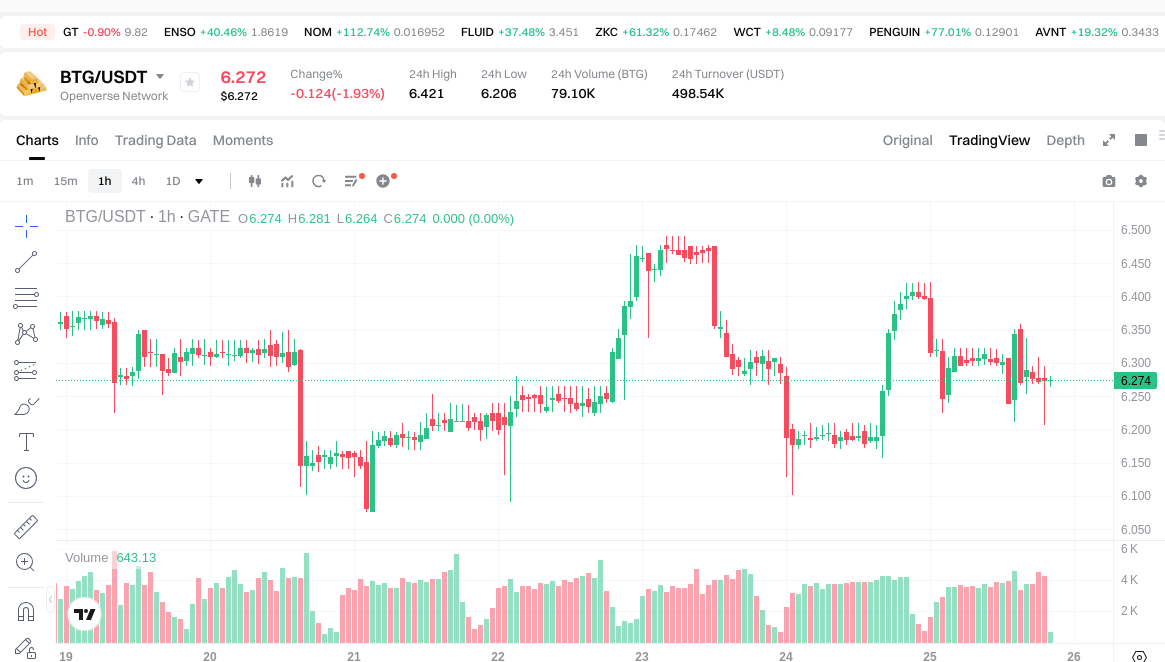Screen dimensions: 1165x662
Task: Select the trend line drawing tool
Action: pyautogui.click(x=26, y=262)
